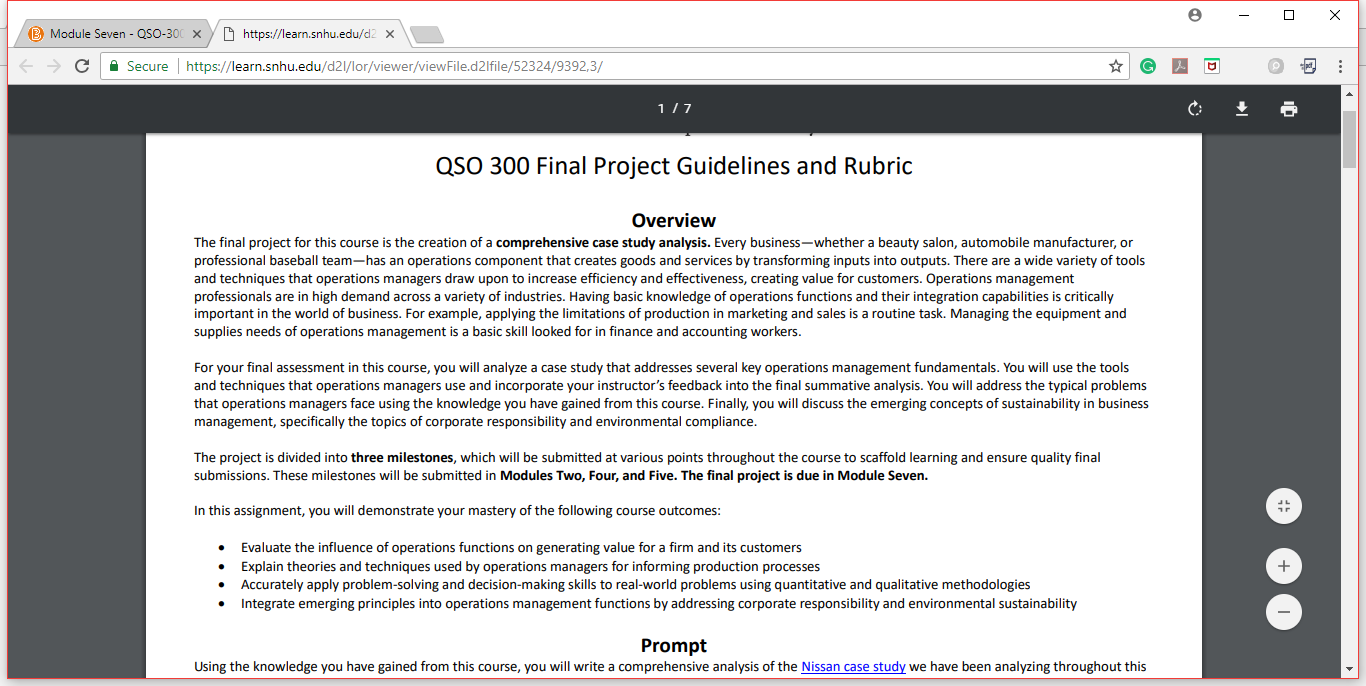Screen dimensions: 1366x686
Task: Rotate the PDF clockwise
Action: coord(1195,109)
